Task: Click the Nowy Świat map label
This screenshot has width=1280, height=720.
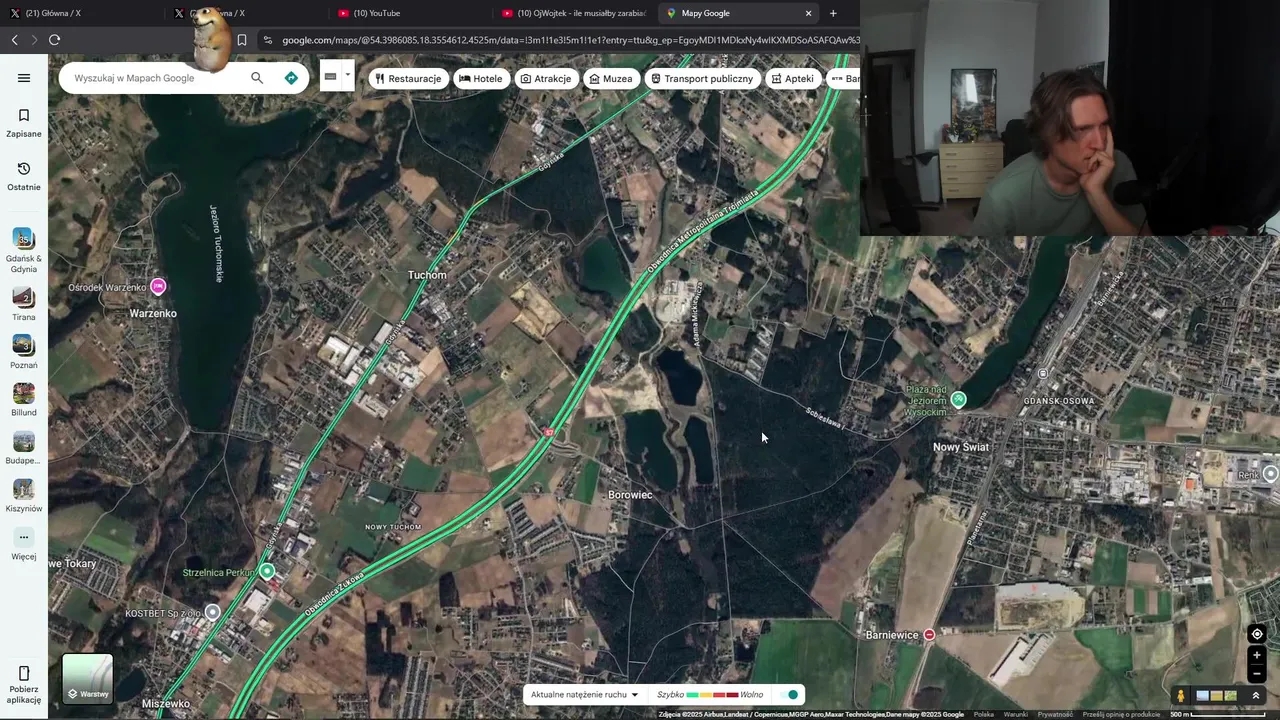Action: click(961, 447)
